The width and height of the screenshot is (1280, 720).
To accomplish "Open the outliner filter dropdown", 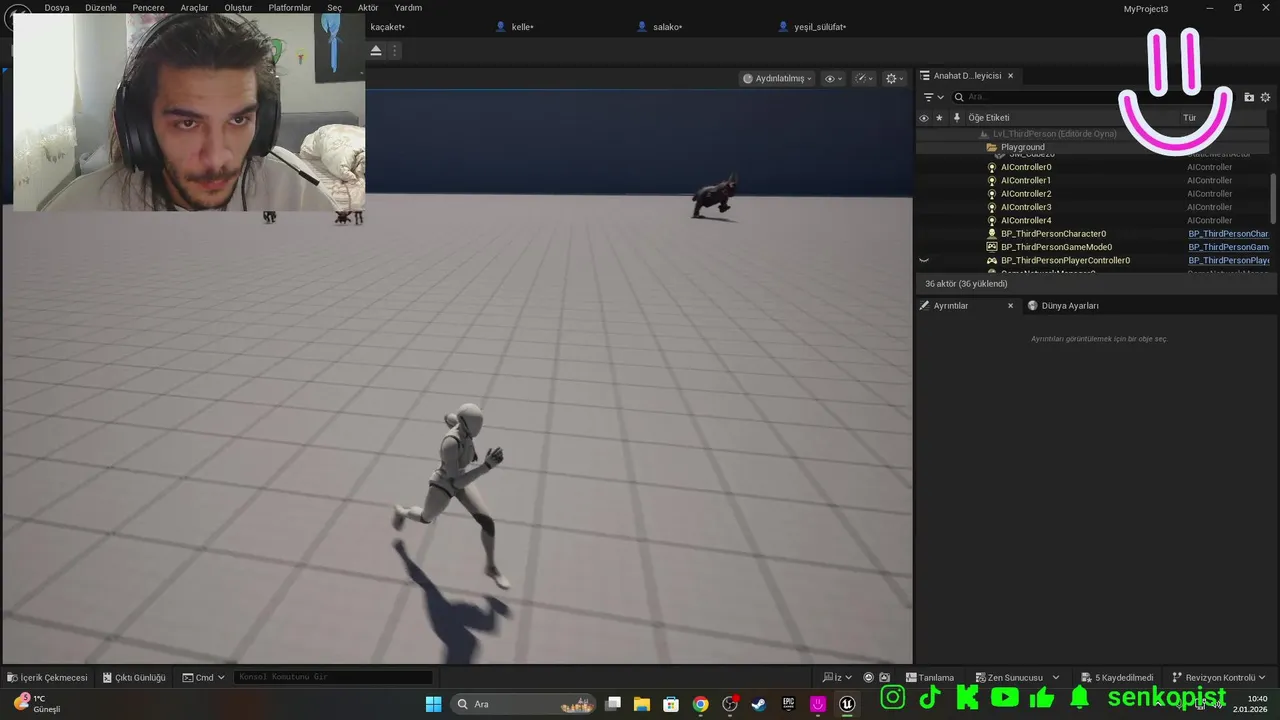I will 933,97.
